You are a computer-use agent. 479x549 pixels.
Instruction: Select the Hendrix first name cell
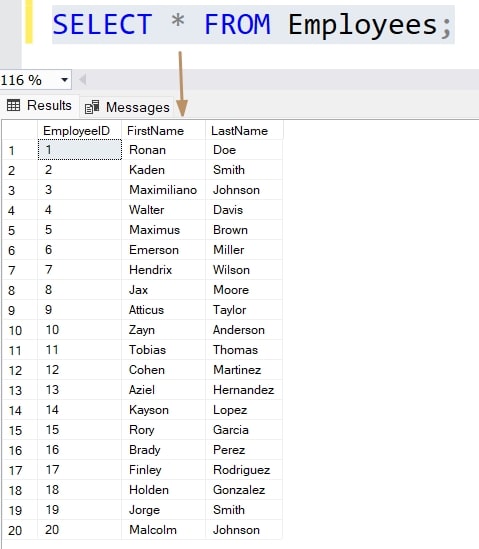pyautogui.click(x=164, y=270)
